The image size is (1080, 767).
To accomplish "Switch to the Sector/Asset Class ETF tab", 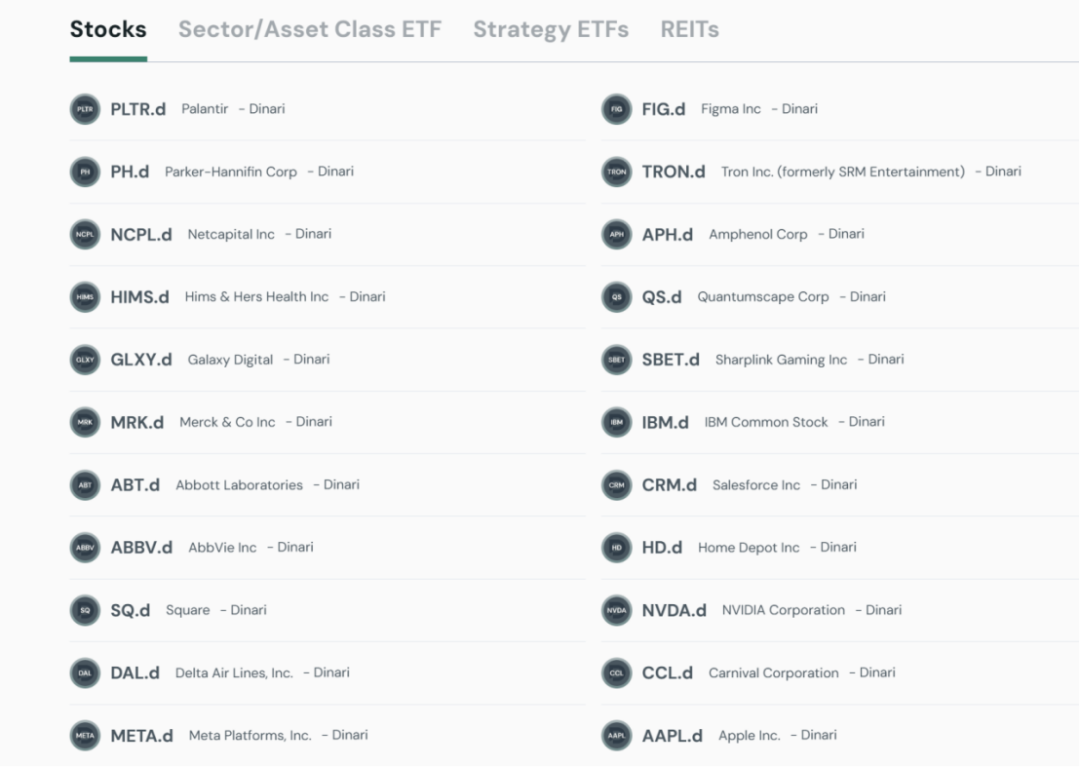I will click(x=309, y=29).
